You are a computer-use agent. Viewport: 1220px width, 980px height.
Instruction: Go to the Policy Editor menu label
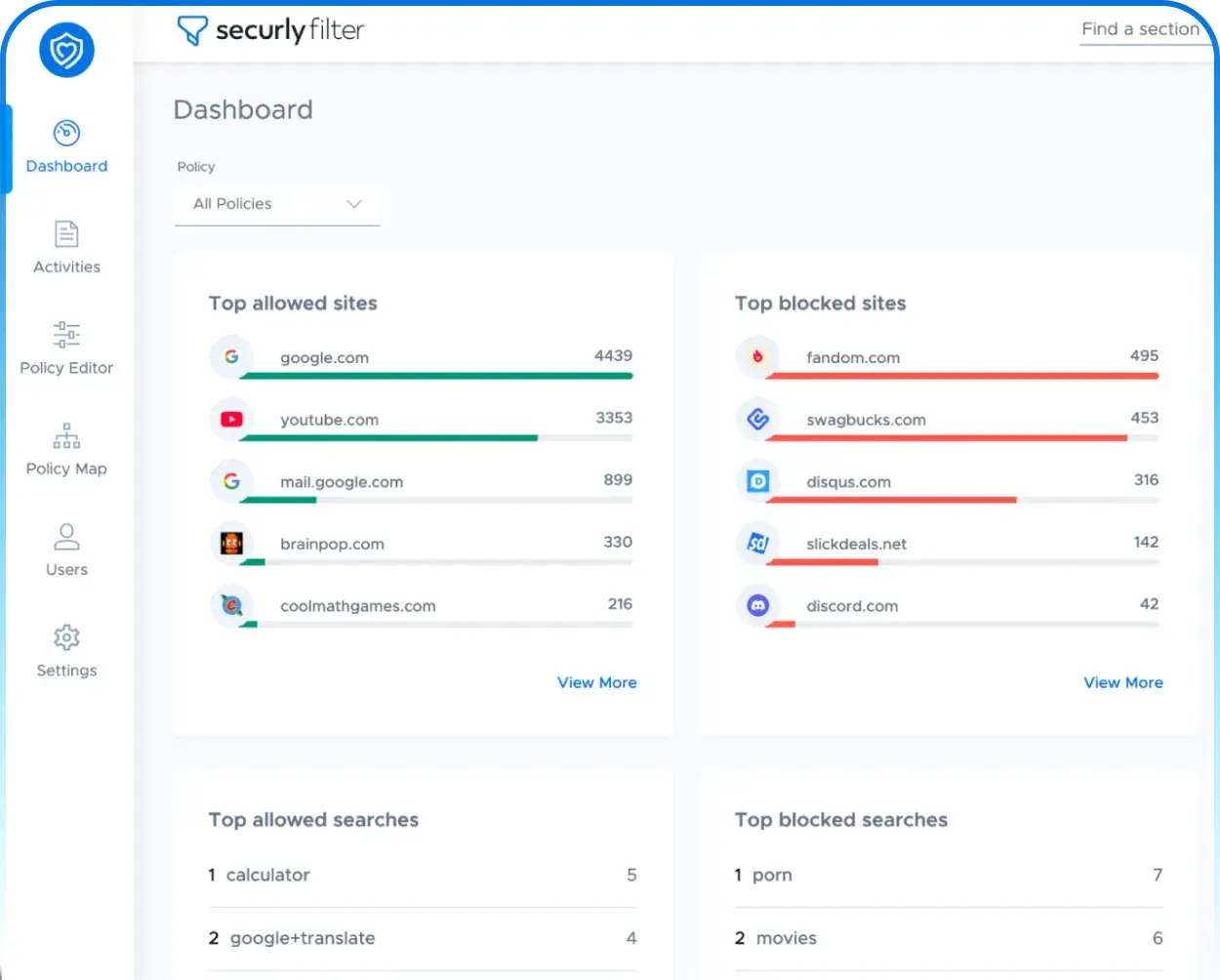point(66,368)
